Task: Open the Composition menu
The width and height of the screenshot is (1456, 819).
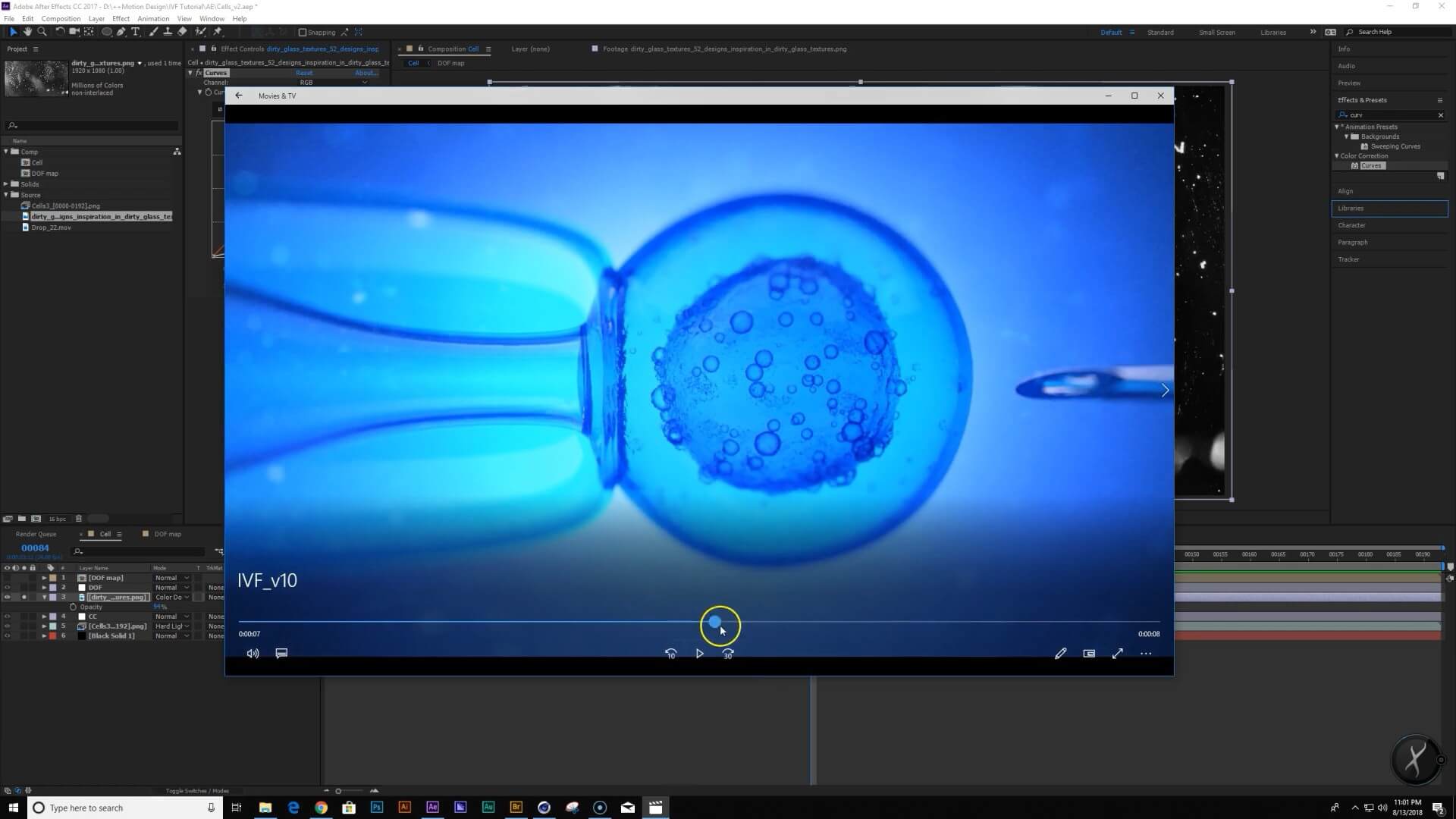Action: click(61, 18)
